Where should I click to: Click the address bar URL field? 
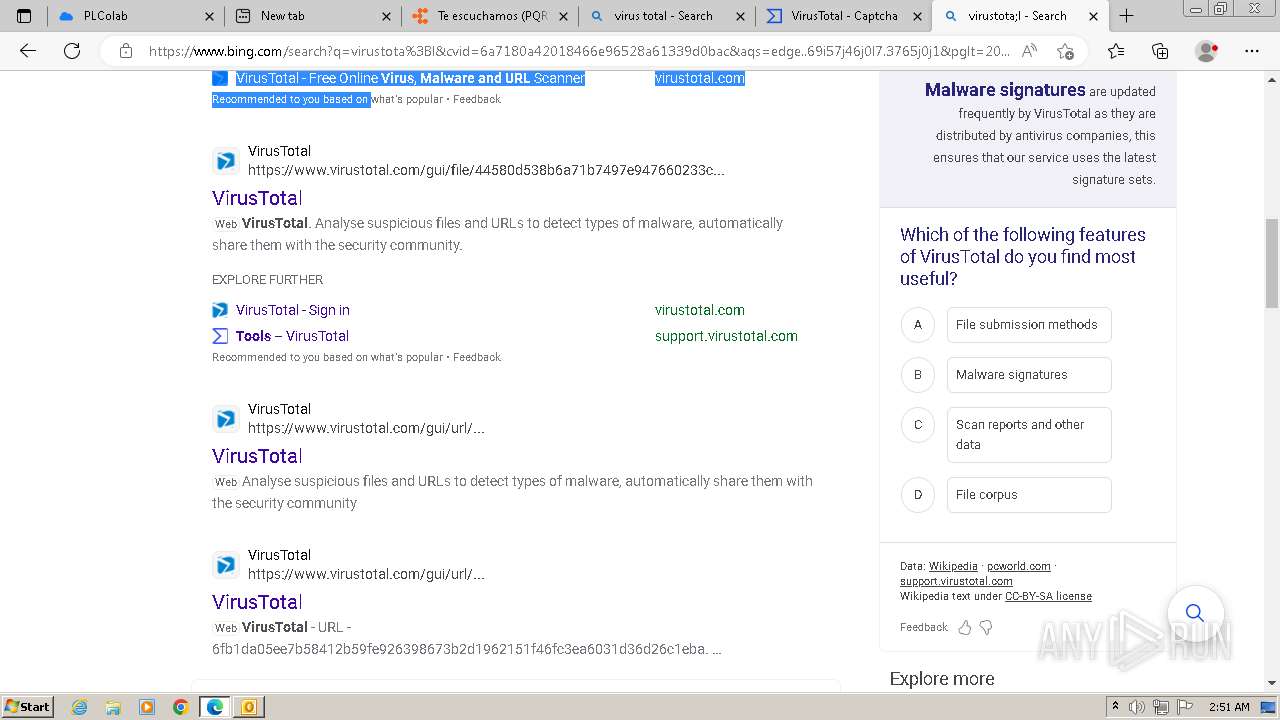(x=578, y=51)
